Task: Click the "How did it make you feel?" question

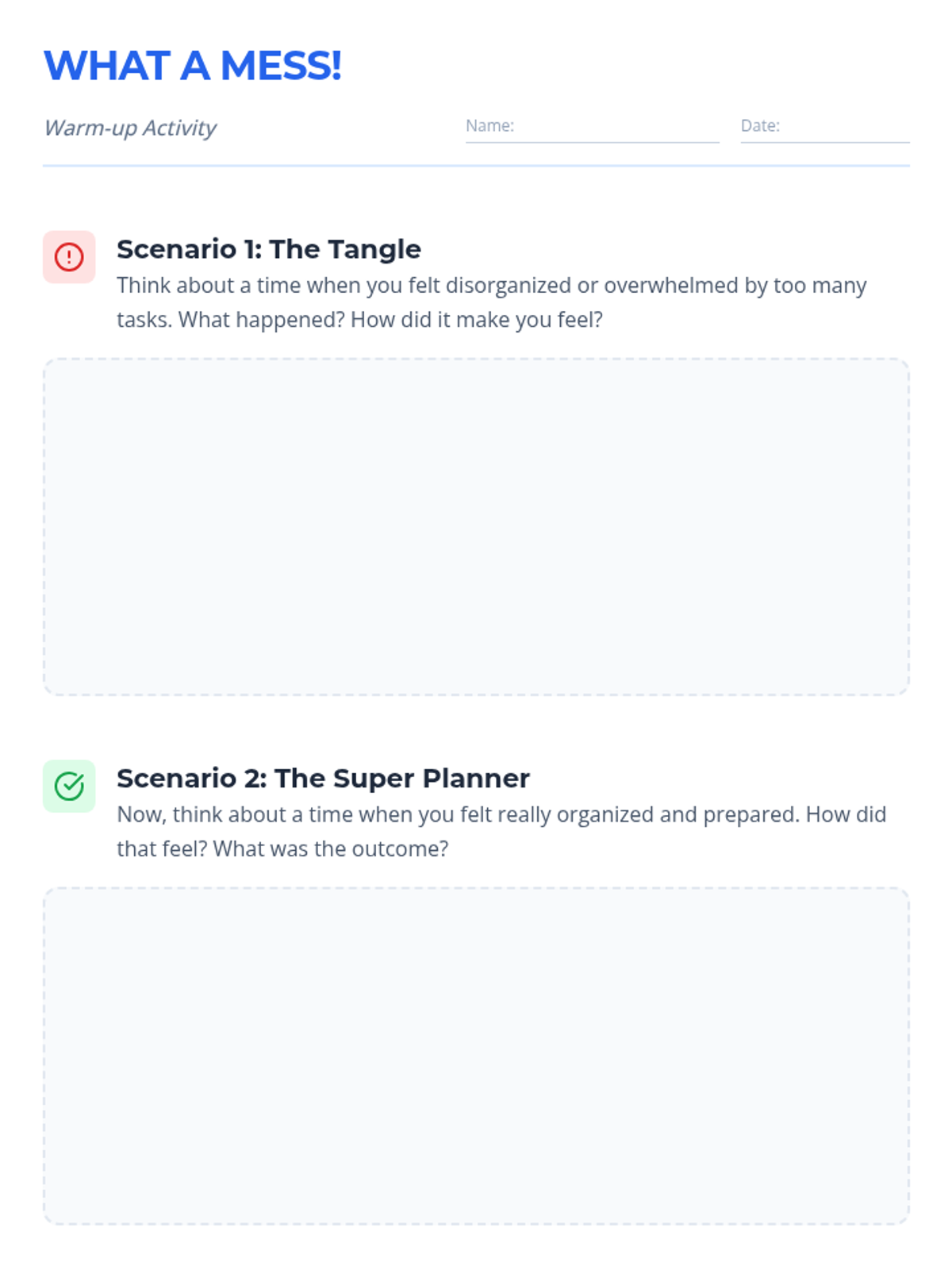Action: [477, 320]
